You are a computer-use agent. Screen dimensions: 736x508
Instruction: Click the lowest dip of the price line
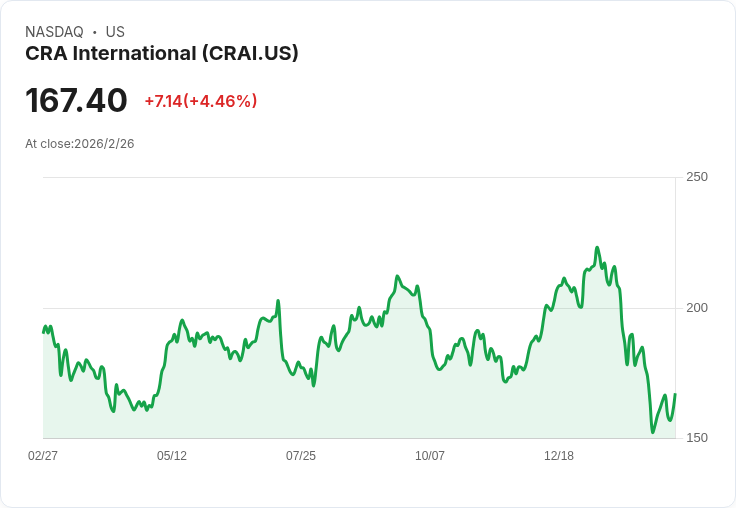pos(653,432)
